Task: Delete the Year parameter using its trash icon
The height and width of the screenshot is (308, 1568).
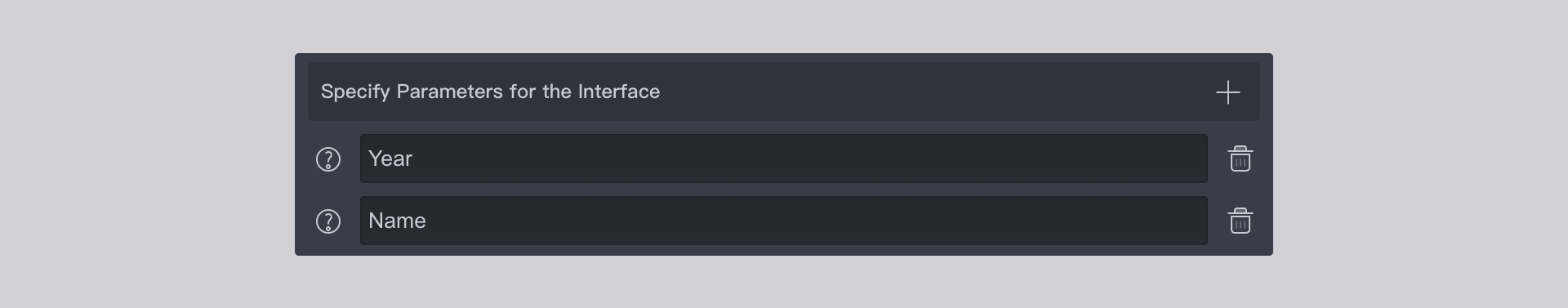Action: pos(1240,158)
